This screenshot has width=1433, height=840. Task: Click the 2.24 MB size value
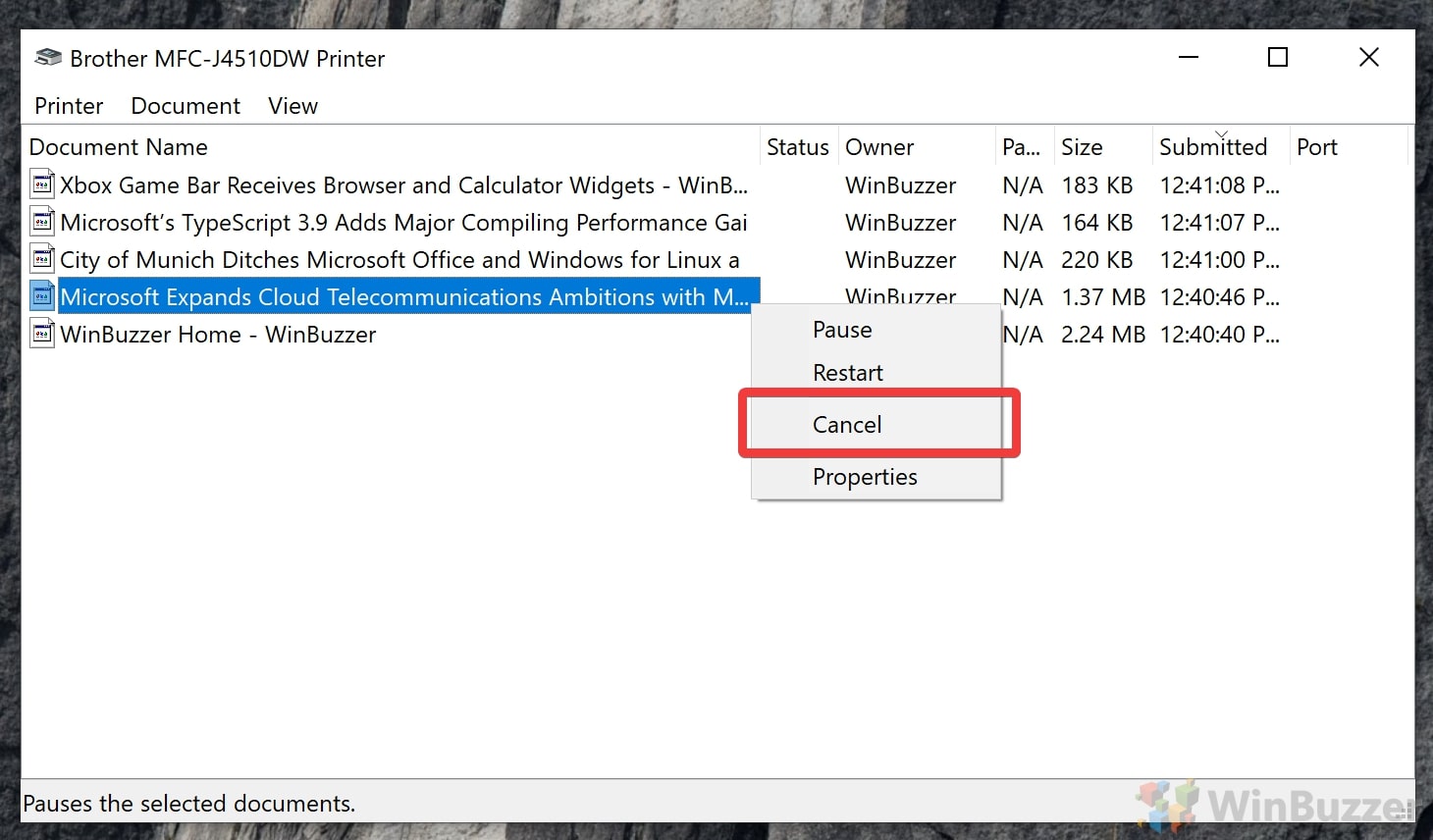pyautogui.click(x=1103, y=335)
